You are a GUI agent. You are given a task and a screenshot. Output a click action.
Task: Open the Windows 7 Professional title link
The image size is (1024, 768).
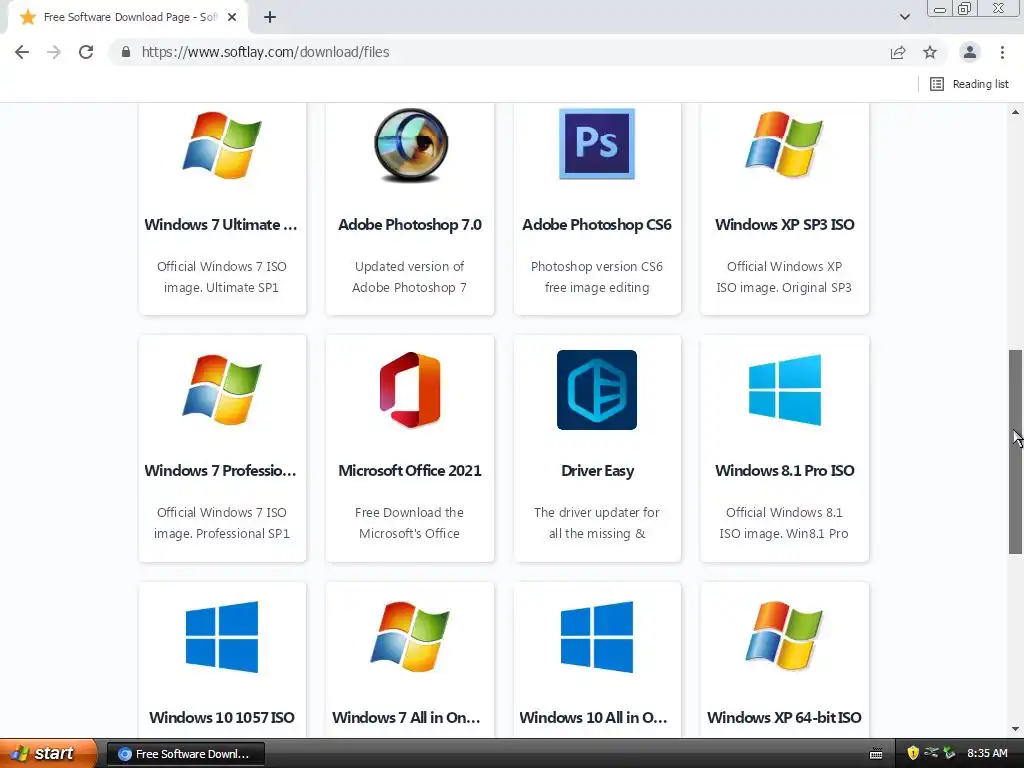[x=221, y=471]
